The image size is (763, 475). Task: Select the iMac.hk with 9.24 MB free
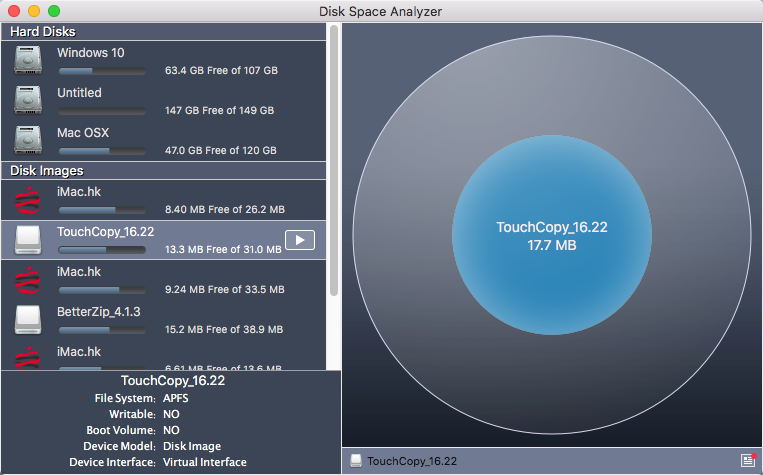164,280
